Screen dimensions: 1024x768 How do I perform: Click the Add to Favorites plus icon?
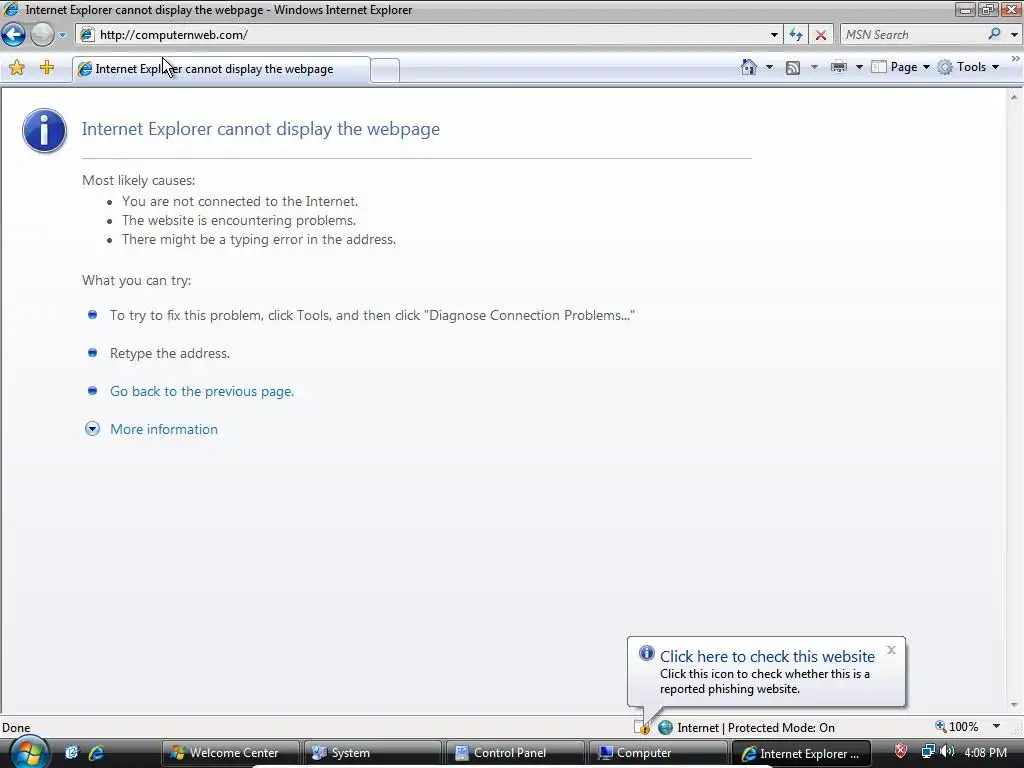point(47,67)
